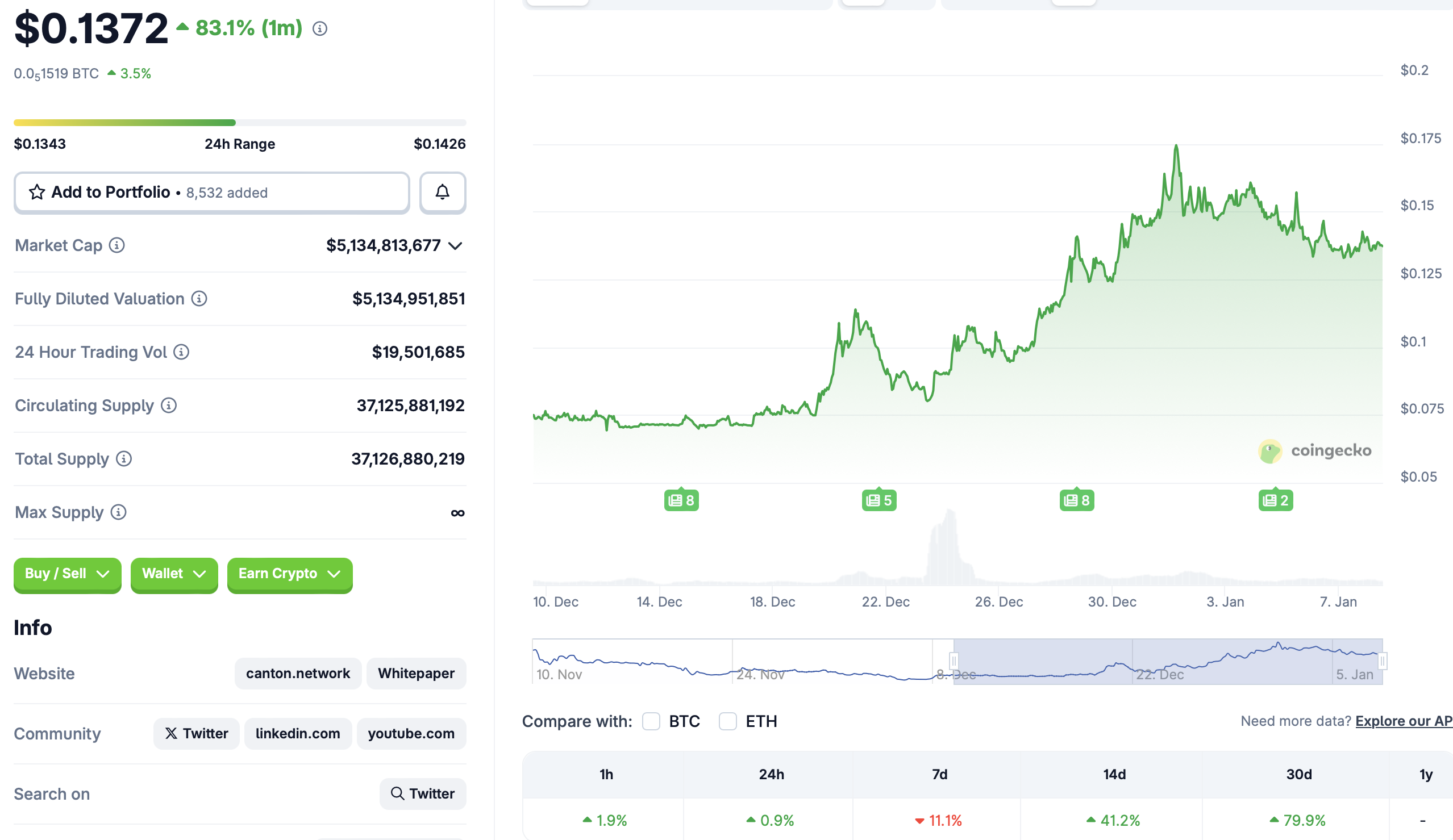Screen dimensions: 1453x840
Task: Open the 24 Hour Trading Vol info tooltip
Action: [180, 352]
